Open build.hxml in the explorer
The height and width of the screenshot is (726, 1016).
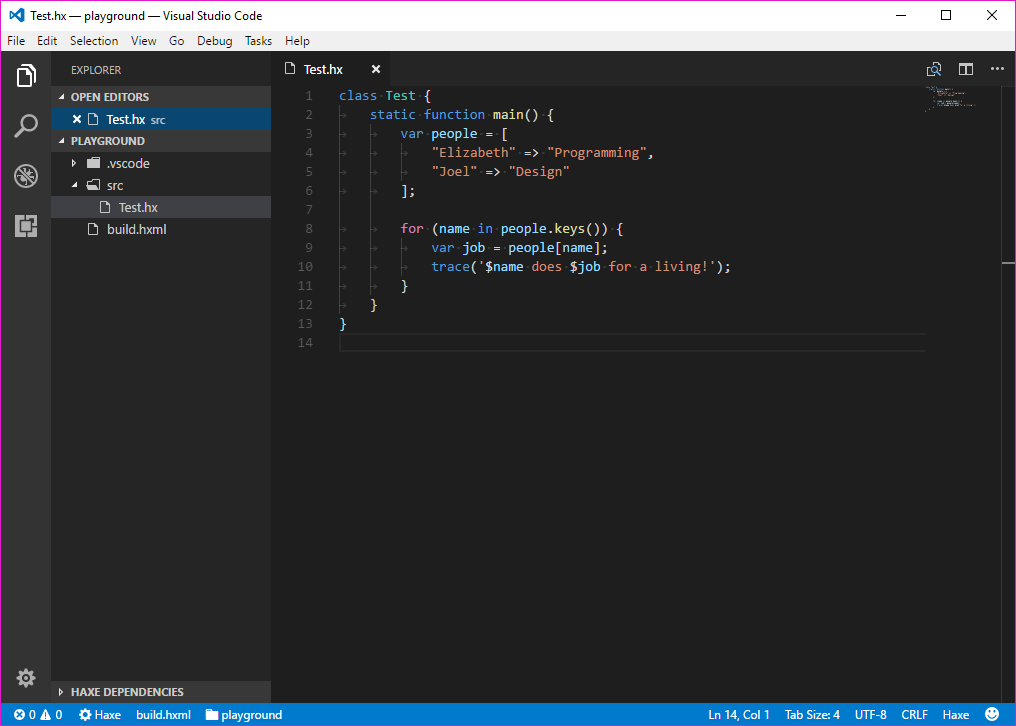point(161,229)
